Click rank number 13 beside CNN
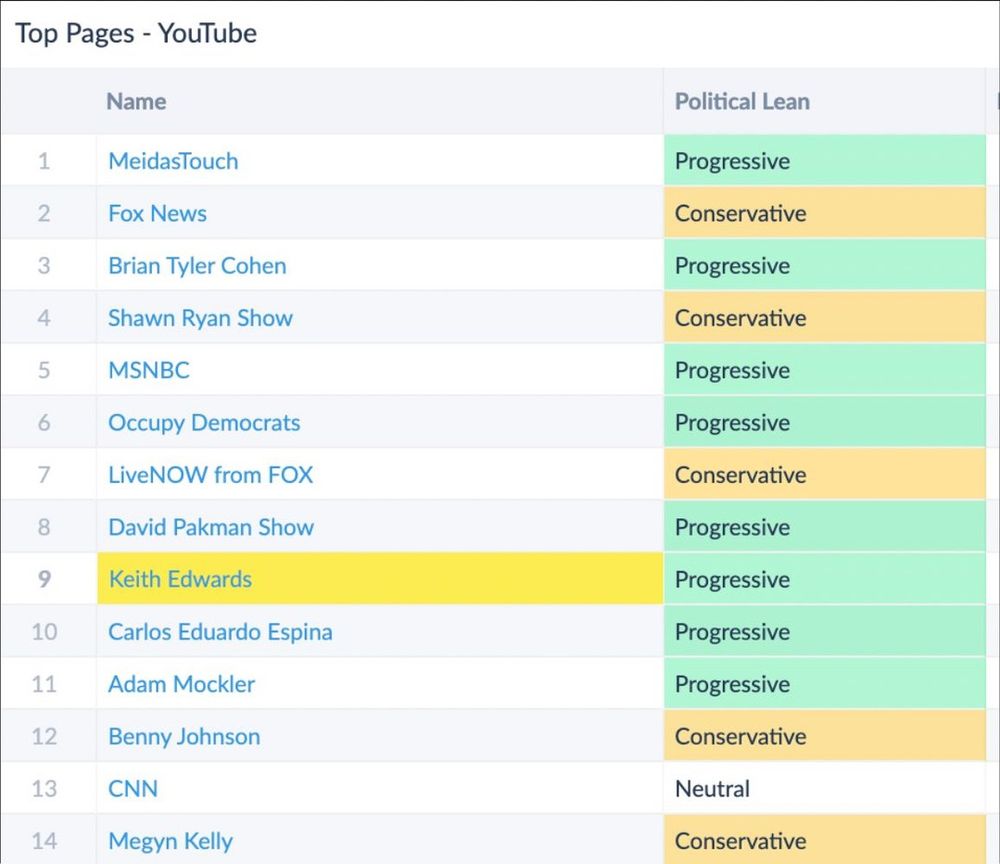 (44, 788)
